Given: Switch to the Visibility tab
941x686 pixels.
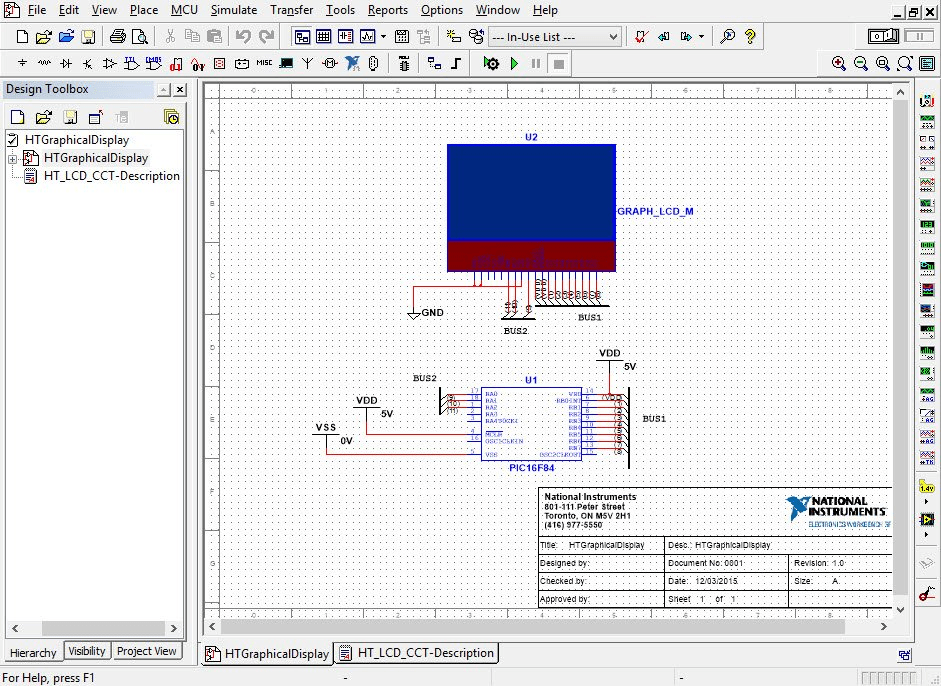Looking at the screenshot, I should (x=87, y=651).
